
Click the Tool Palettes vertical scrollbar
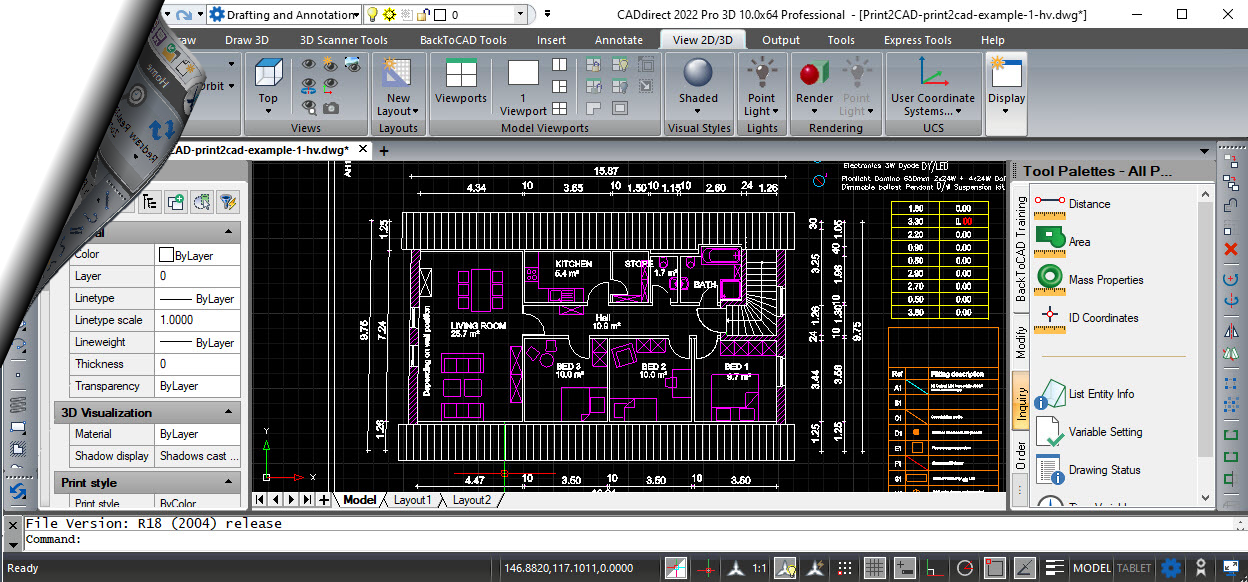click(1204, 345)
